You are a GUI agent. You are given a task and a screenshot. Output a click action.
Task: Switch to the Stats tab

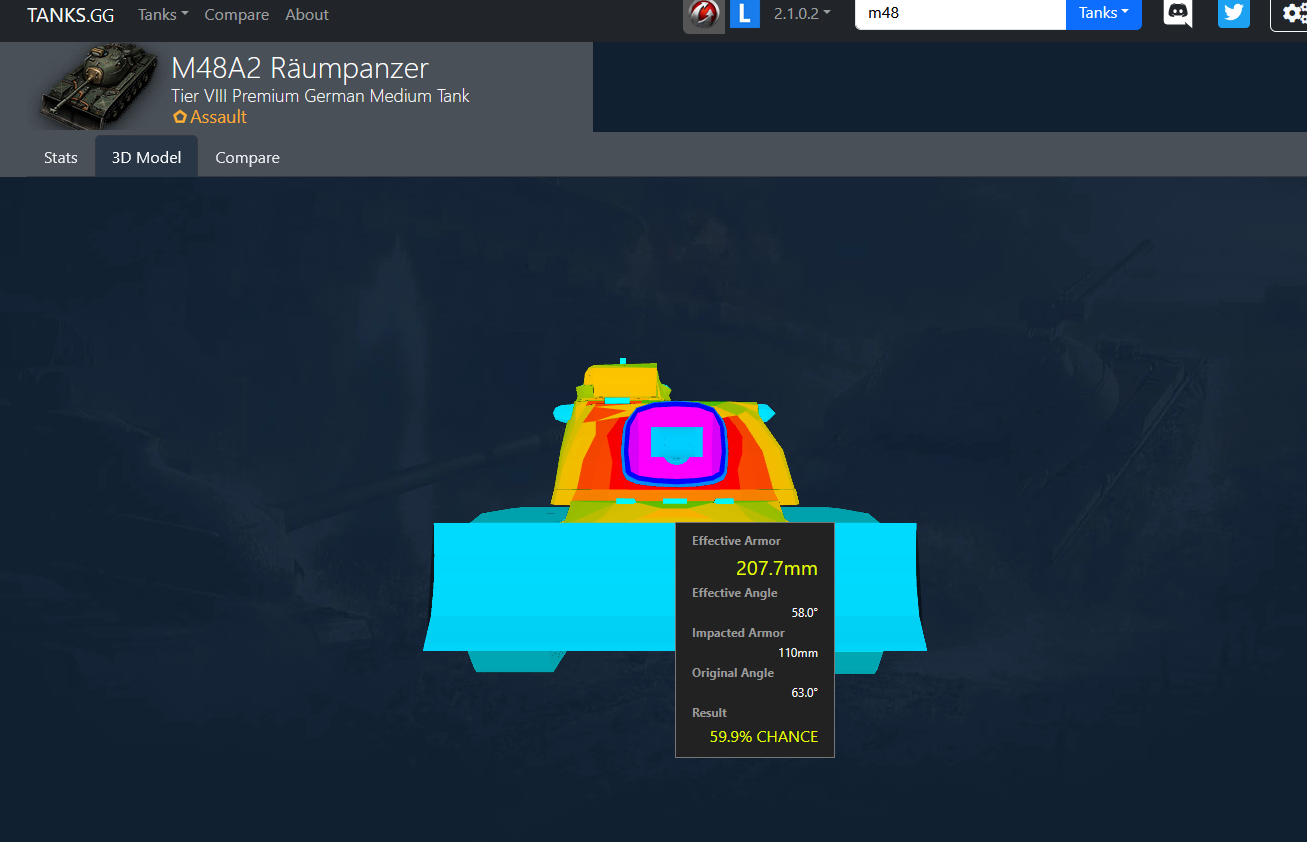click(61, 157)
